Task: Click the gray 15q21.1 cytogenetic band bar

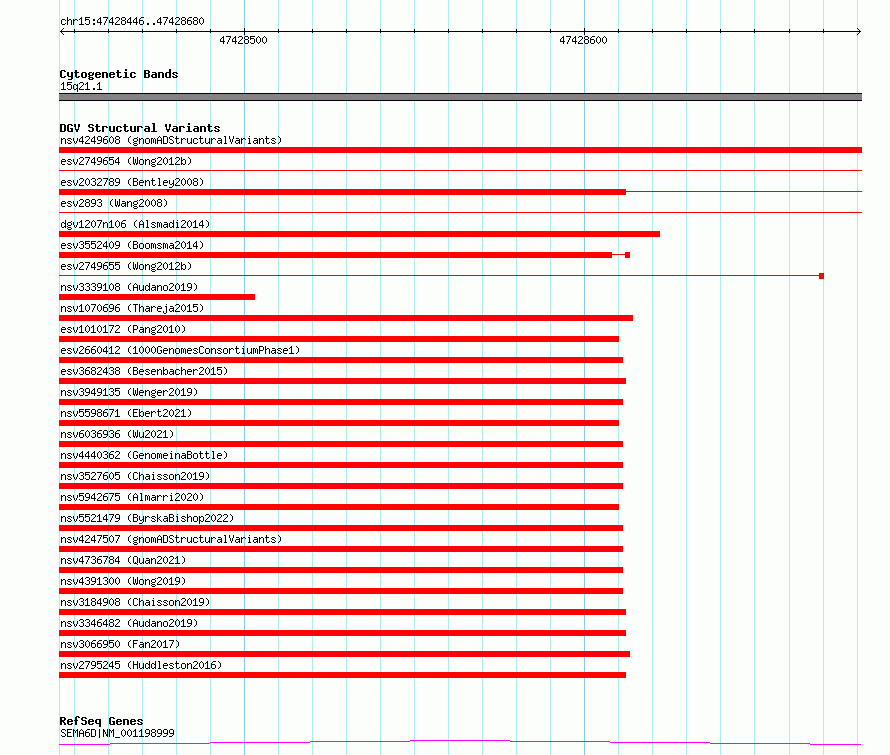Action: (x=460, y=97)
